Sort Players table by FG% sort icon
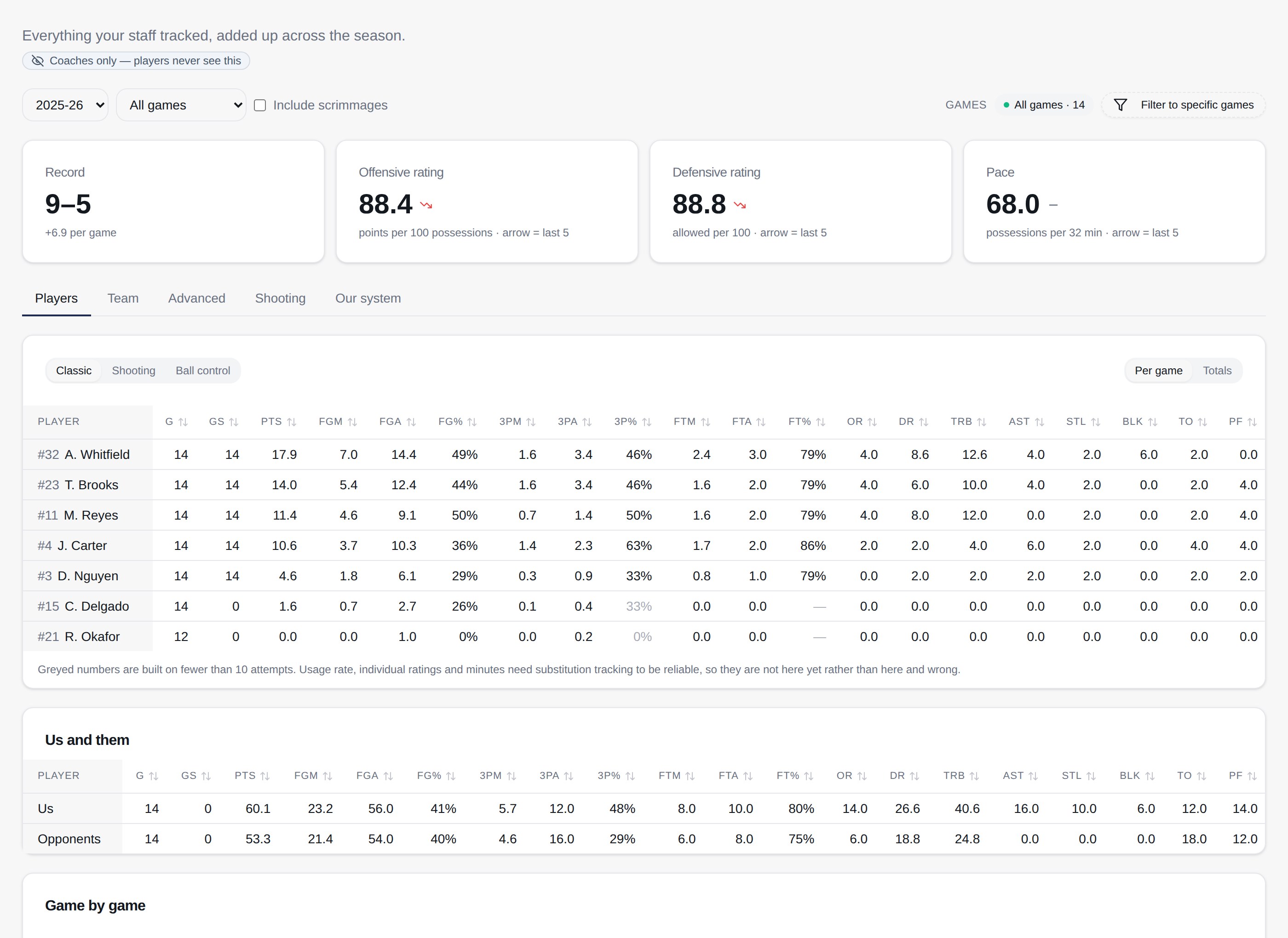 [472, 422]
